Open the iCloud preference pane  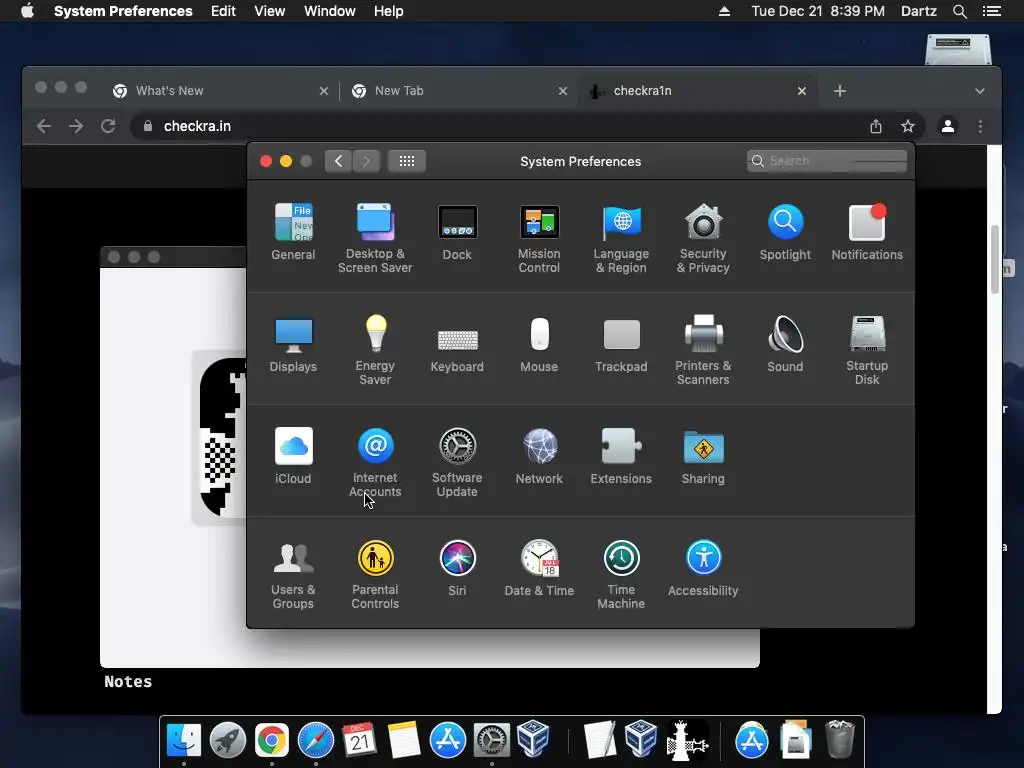pyautogui.click(x=293, y=456)
